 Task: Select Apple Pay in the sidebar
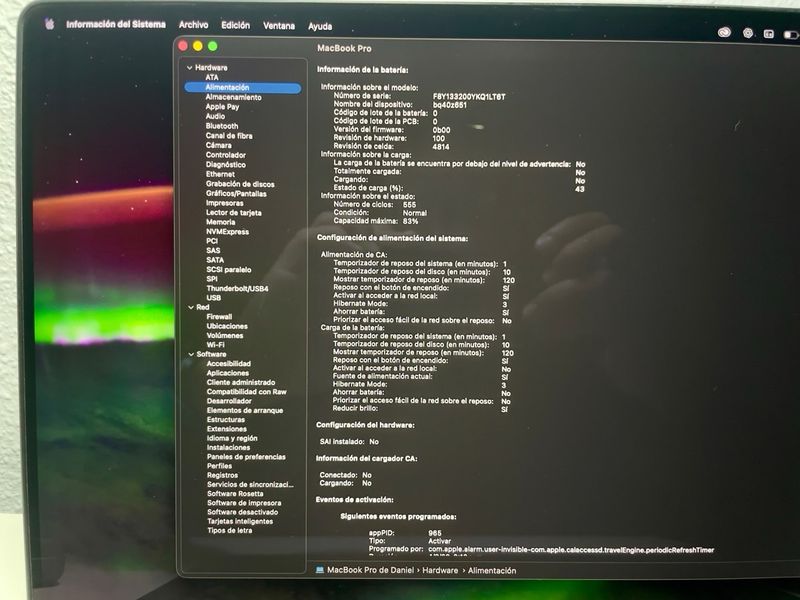click(x=222, y=107)
